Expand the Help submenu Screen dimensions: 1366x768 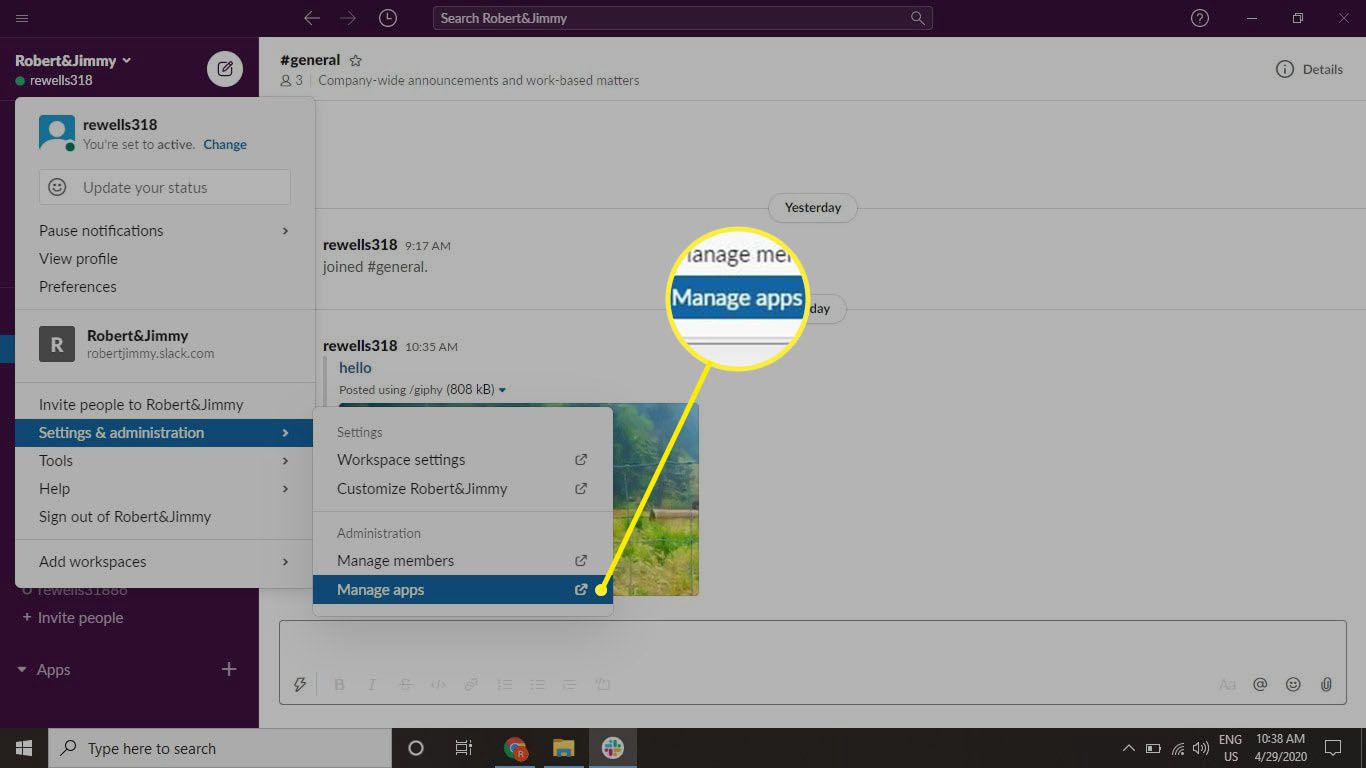pyautogui.click(x=165, y=489)
